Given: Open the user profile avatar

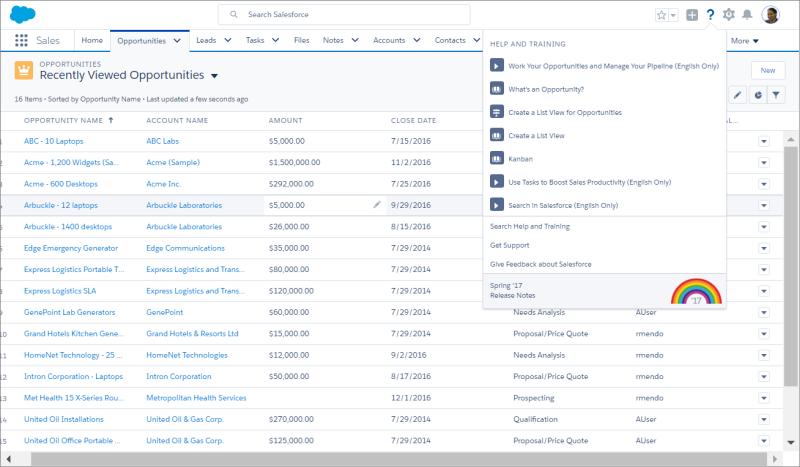Looking at the screenshot, I should 770,14.
